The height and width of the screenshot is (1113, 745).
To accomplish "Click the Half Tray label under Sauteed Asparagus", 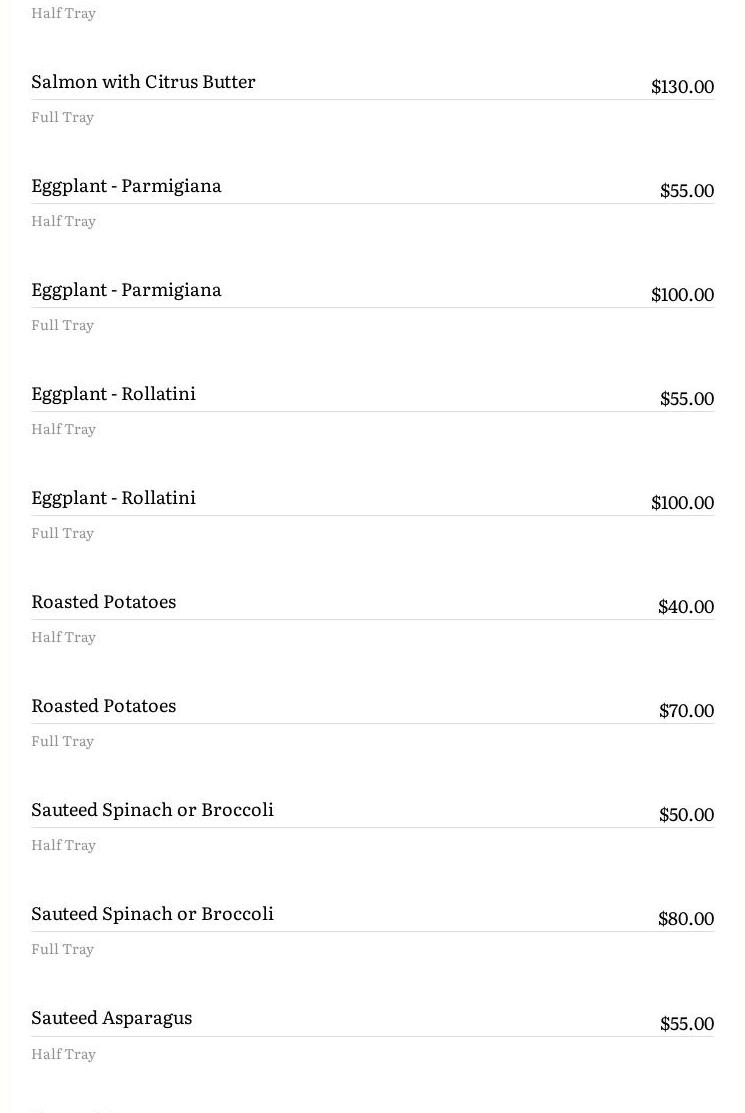I will point(63,1054).
